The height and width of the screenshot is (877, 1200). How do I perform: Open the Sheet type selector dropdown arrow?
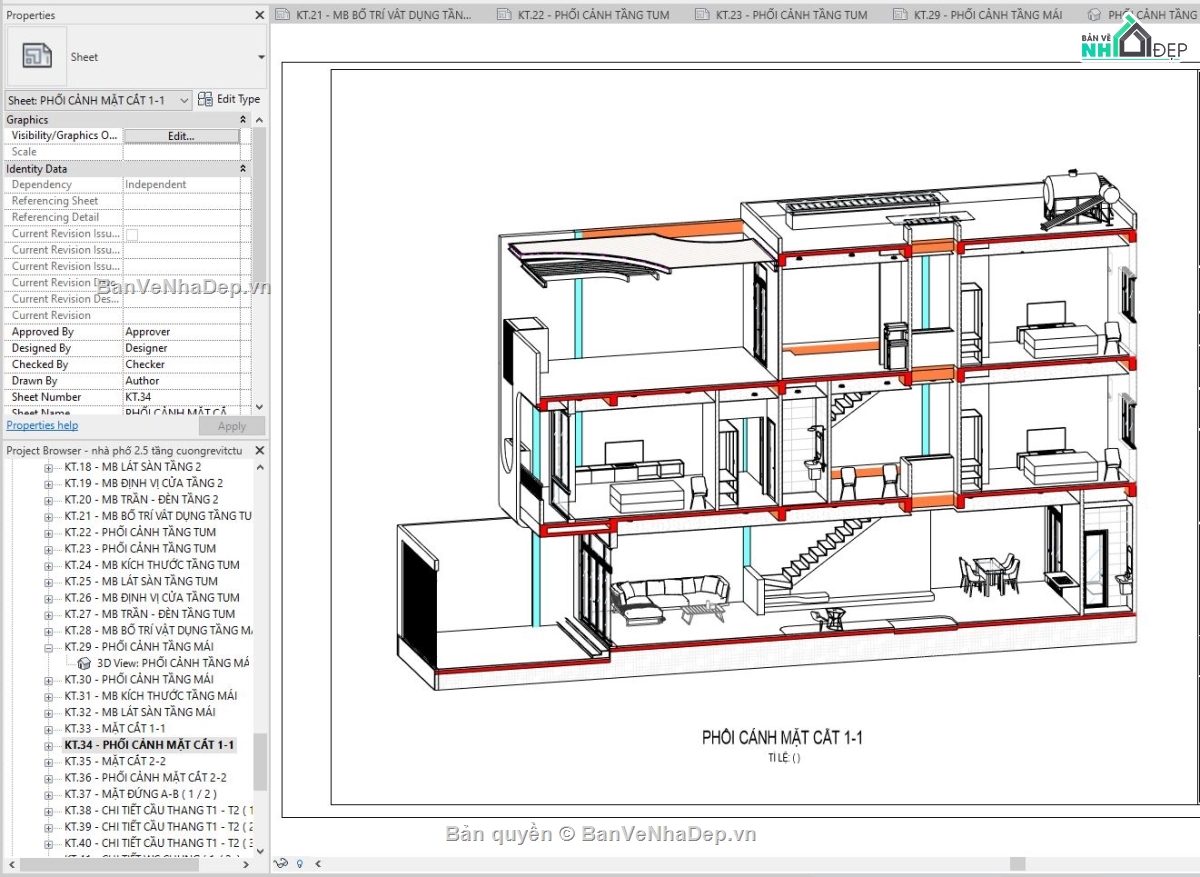coord(261,58)
